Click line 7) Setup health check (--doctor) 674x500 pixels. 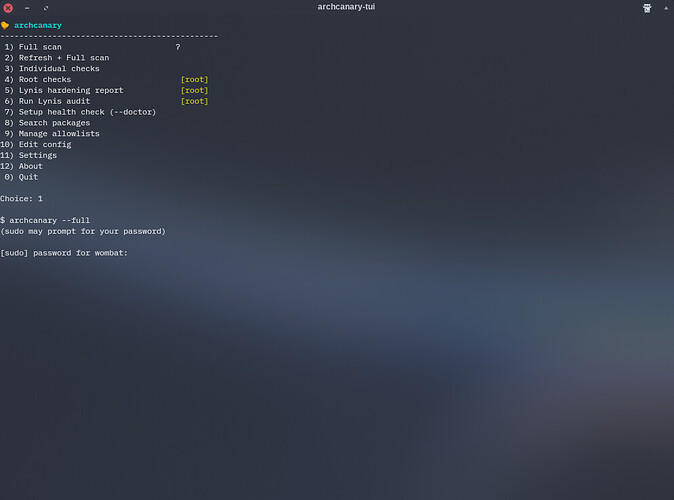pyautogui.click(x=80, y=112)
